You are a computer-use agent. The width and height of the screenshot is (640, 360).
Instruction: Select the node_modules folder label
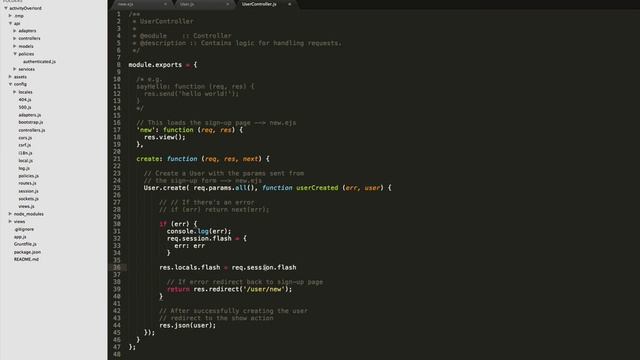(29, 214)
